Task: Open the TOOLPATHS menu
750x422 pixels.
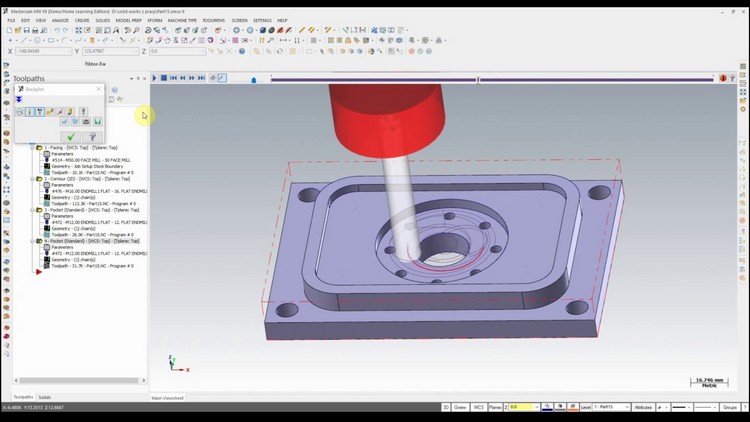Action: pos(213,21)
